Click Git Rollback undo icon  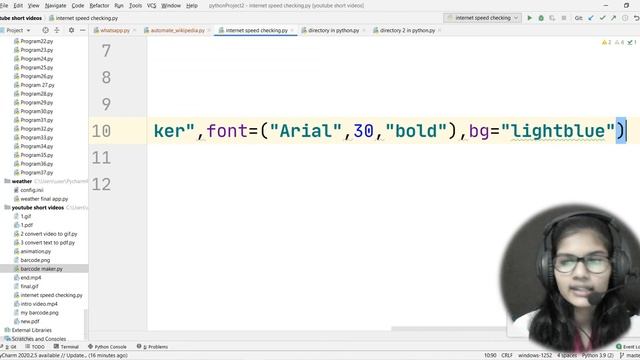tap(636, 18)
